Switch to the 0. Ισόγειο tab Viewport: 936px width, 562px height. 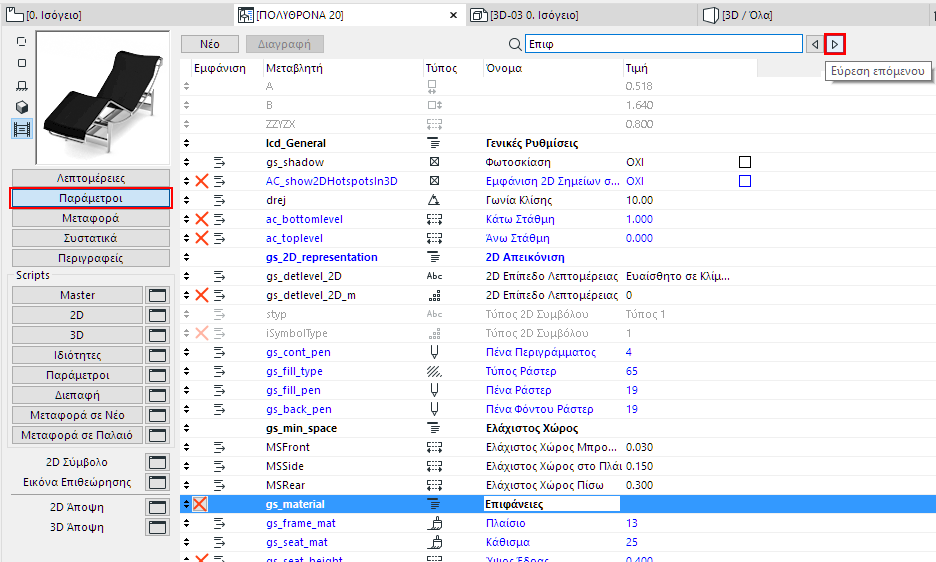click(116, 15)
